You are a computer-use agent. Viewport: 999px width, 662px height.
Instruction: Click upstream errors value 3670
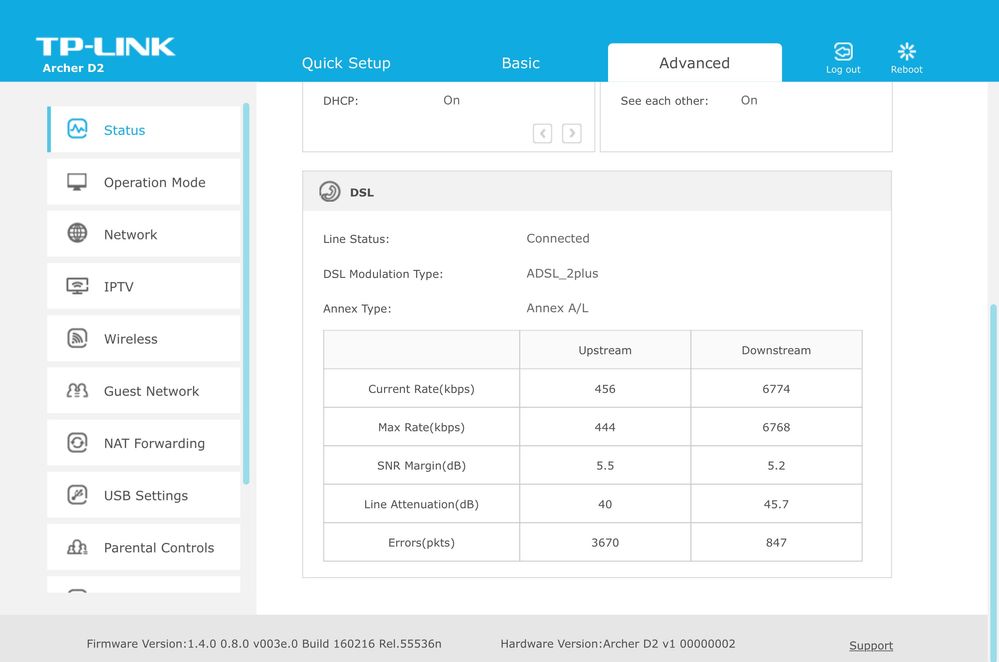pyautogui.click(x=605, y=542)
